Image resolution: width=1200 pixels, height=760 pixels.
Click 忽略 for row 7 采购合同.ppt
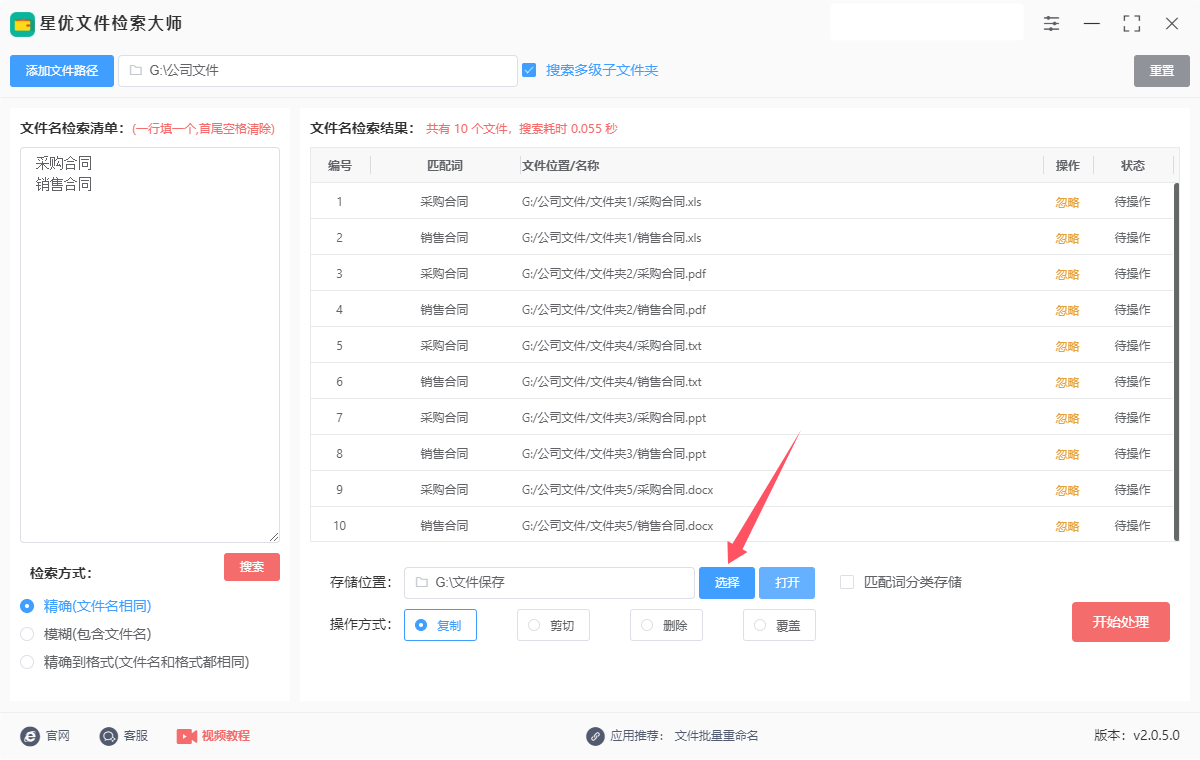[1068, 418]
